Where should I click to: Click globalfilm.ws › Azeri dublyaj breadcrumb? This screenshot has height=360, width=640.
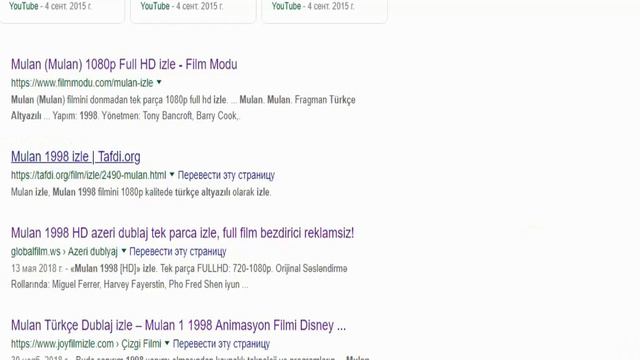tap(64, 251)
